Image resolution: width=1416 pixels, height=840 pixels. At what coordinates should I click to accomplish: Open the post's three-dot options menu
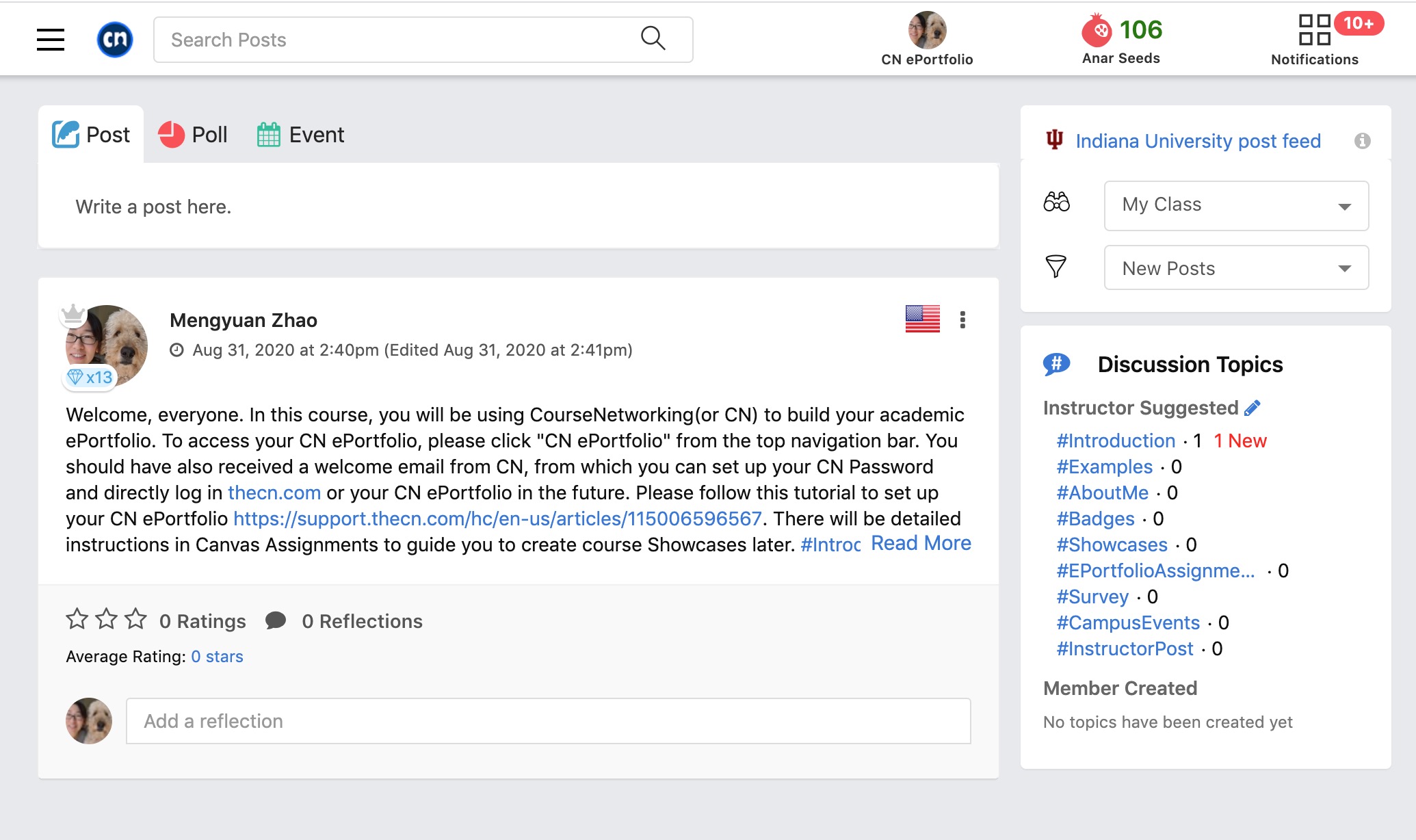(962, 319)
